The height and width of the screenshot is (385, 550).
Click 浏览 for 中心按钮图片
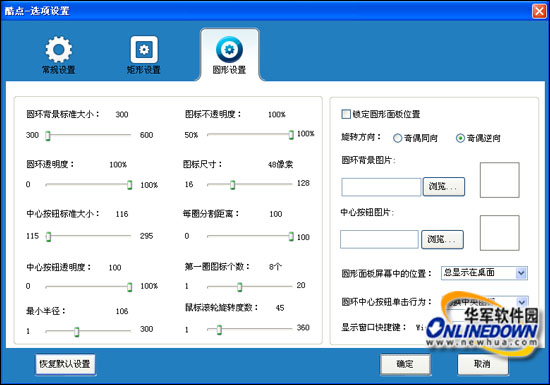[x=442, y=239]
